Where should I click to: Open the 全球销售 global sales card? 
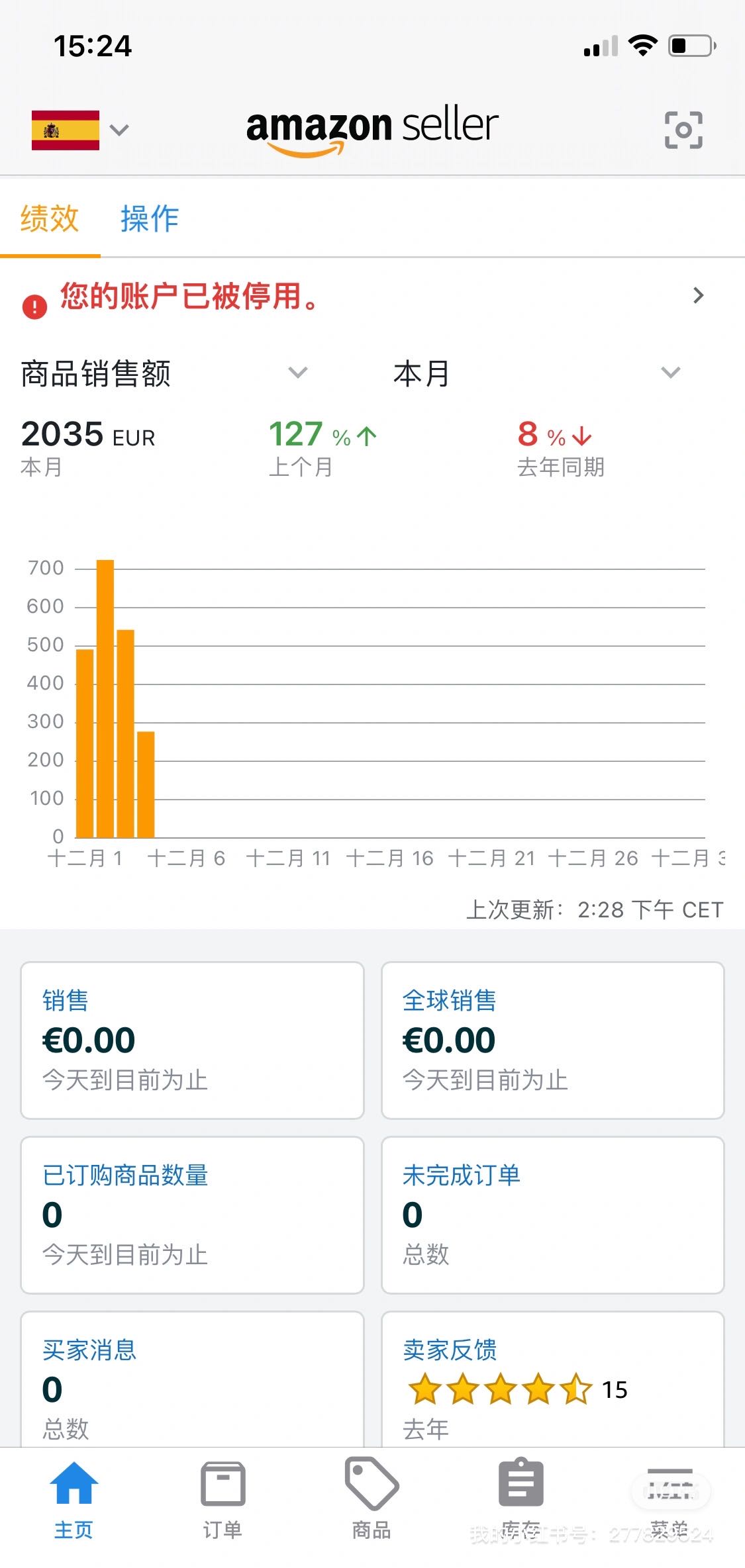552,1040
